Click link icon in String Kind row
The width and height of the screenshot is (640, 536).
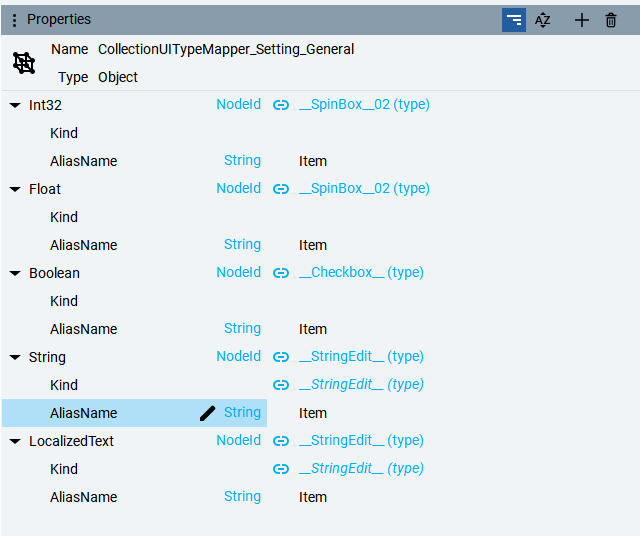tap(281, 385)
